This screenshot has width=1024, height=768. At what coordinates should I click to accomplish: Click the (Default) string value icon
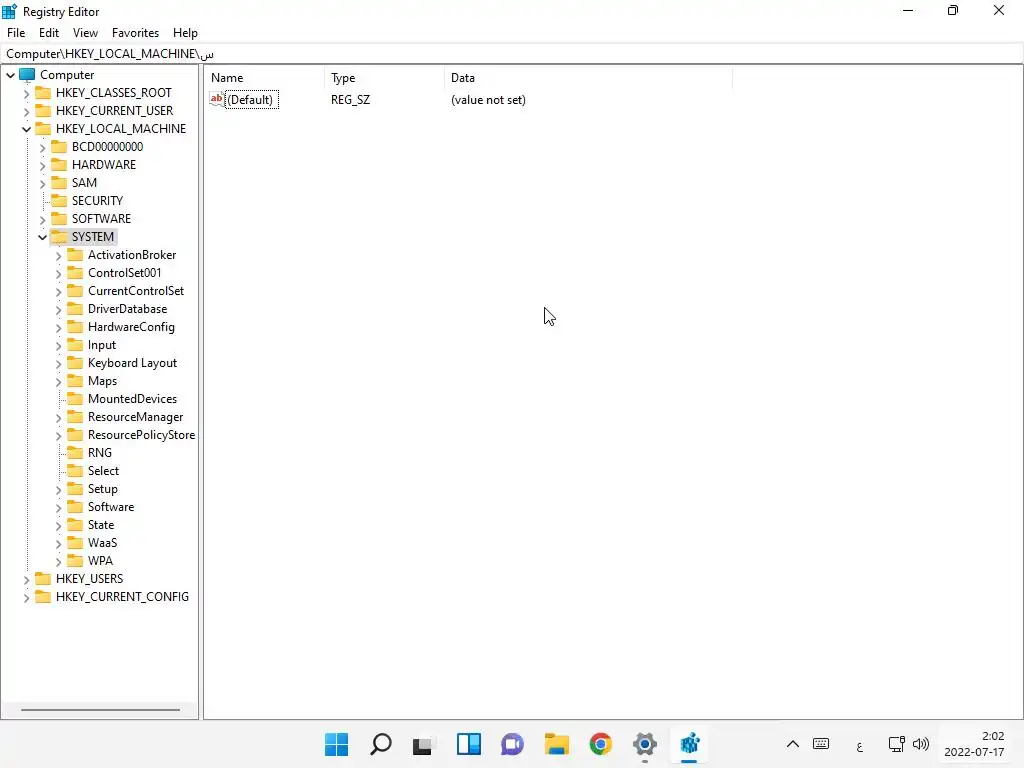pos(216,99)
